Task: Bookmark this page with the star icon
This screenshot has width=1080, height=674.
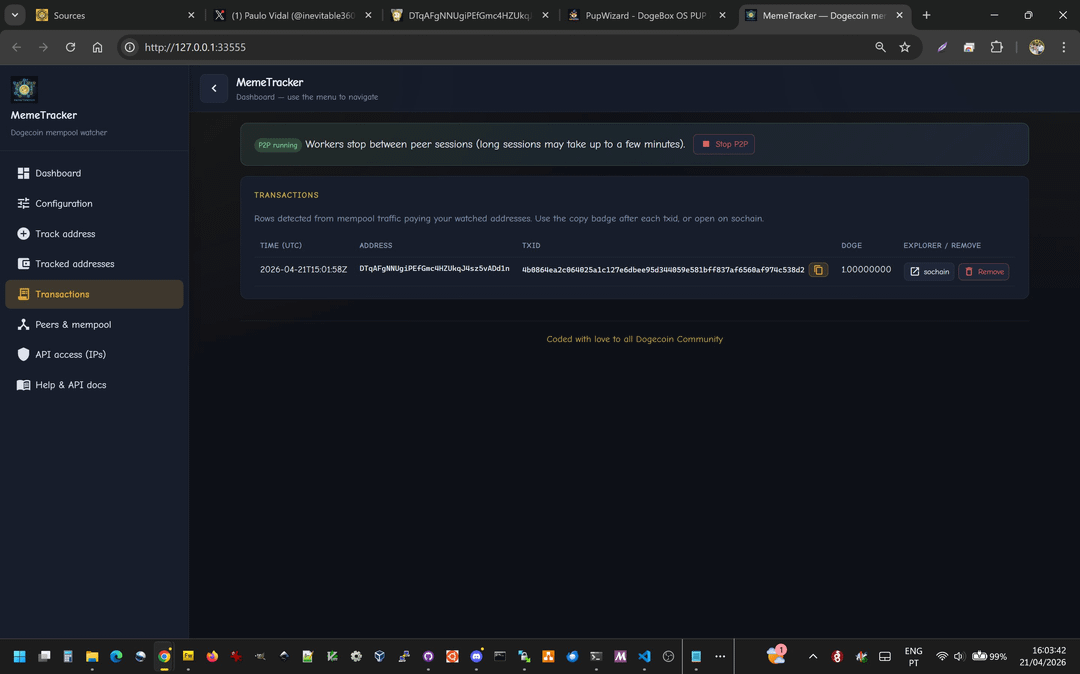Action: click(x=905, y=47)
